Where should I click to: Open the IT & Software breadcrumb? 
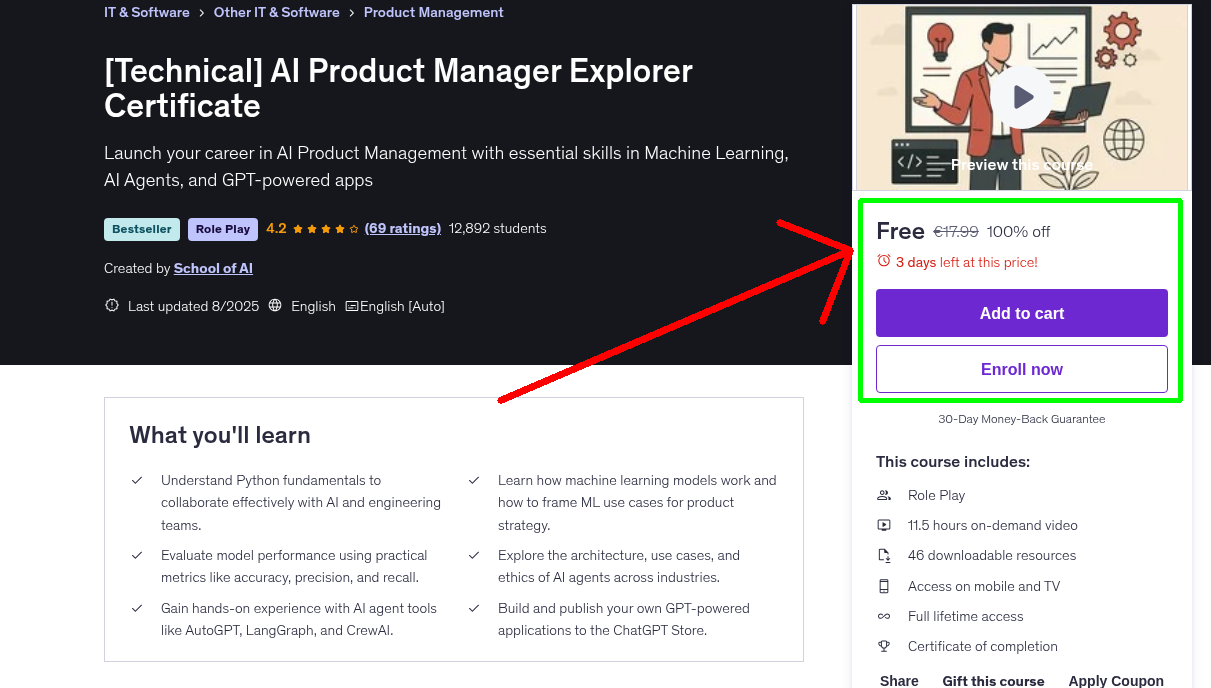pos(146,11)
